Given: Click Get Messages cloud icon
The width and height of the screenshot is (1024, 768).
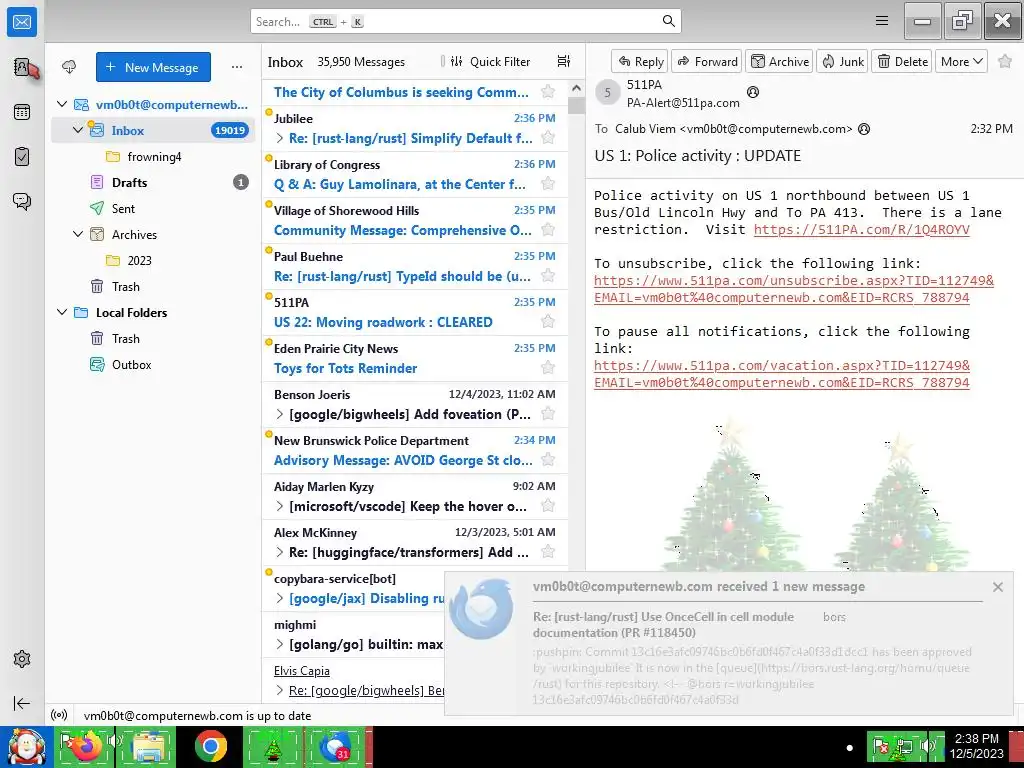Looking at the screenshot, I should pos(69,67).
